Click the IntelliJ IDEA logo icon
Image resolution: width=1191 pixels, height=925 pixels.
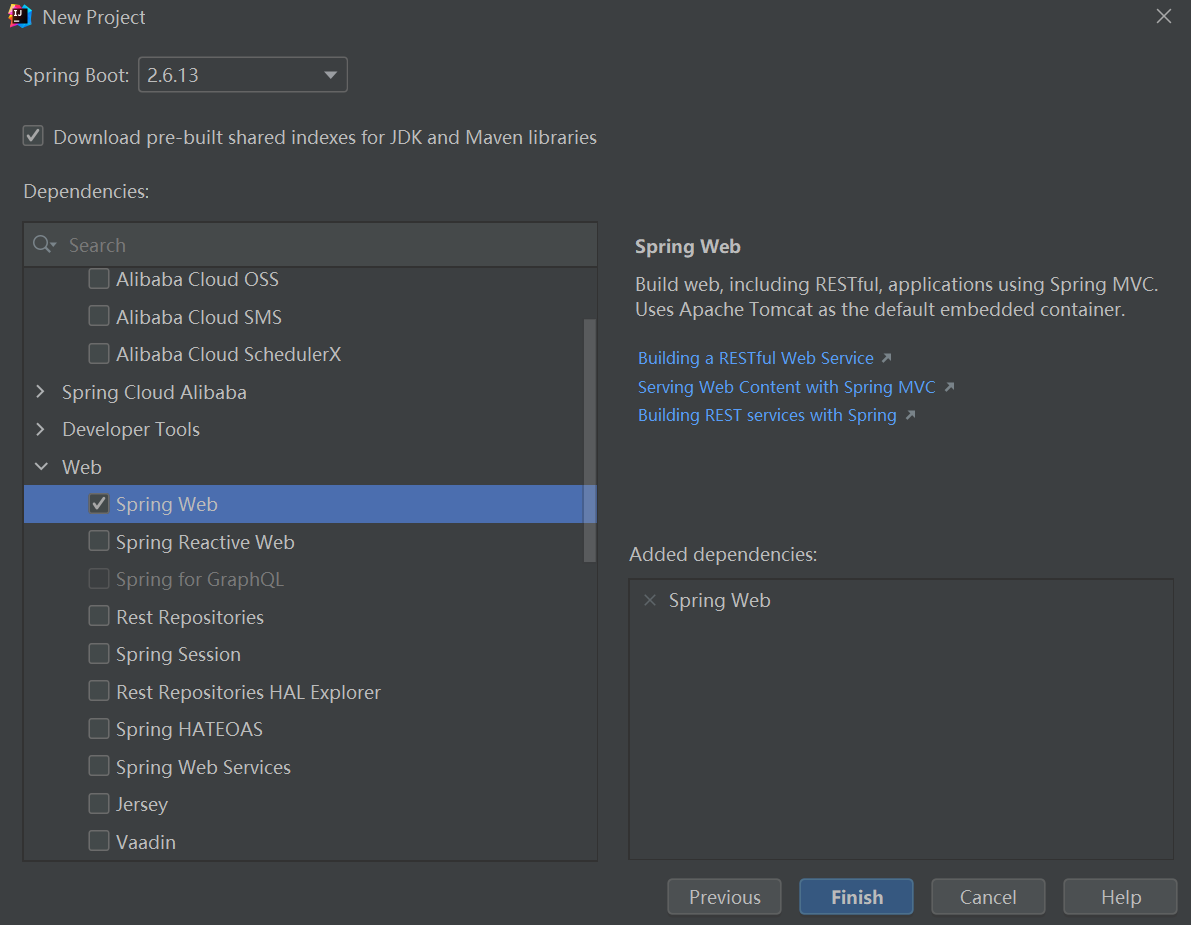20,16
